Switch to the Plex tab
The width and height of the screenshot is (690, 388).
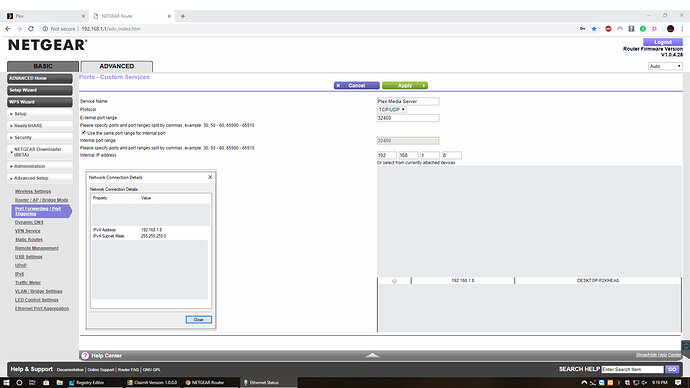tap(46, 16)
